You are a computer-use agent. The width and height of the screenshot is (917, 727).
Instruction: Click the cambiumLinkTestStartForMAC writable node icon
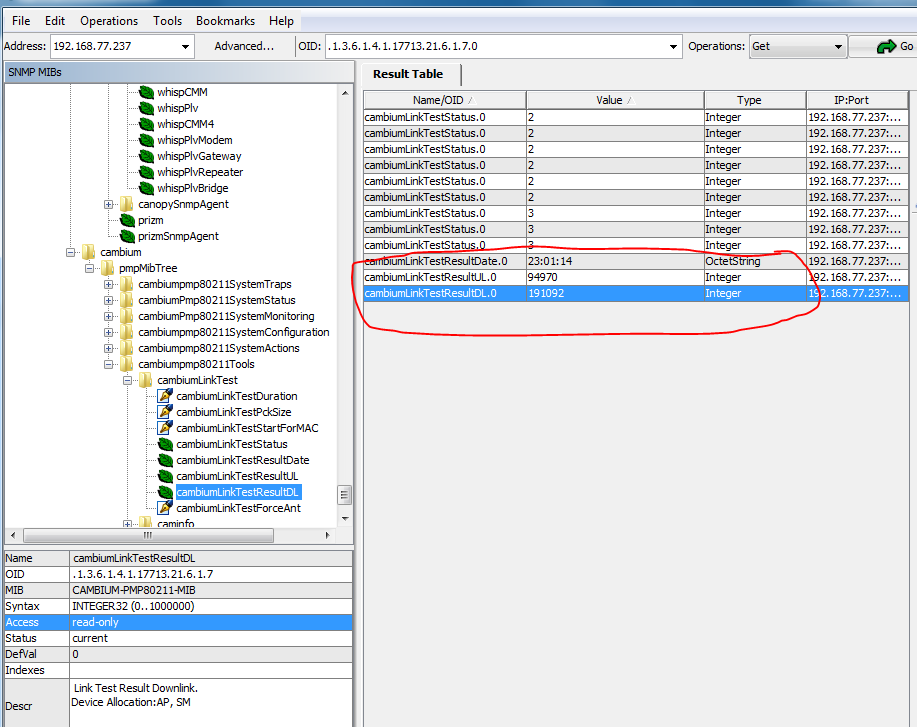[166, 428]
